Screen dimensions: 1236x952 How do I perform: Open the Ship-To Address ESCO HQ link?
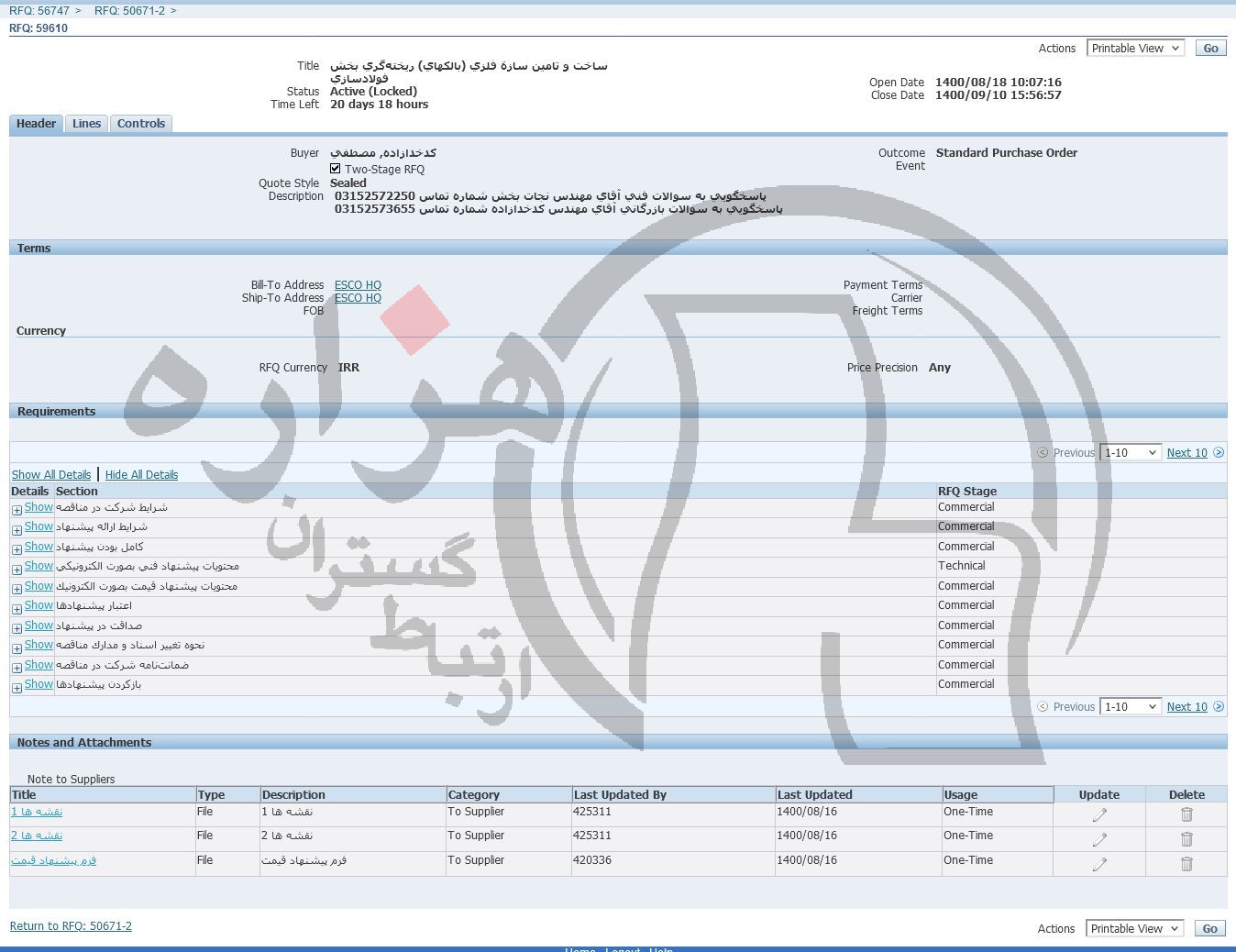point(358,298)
